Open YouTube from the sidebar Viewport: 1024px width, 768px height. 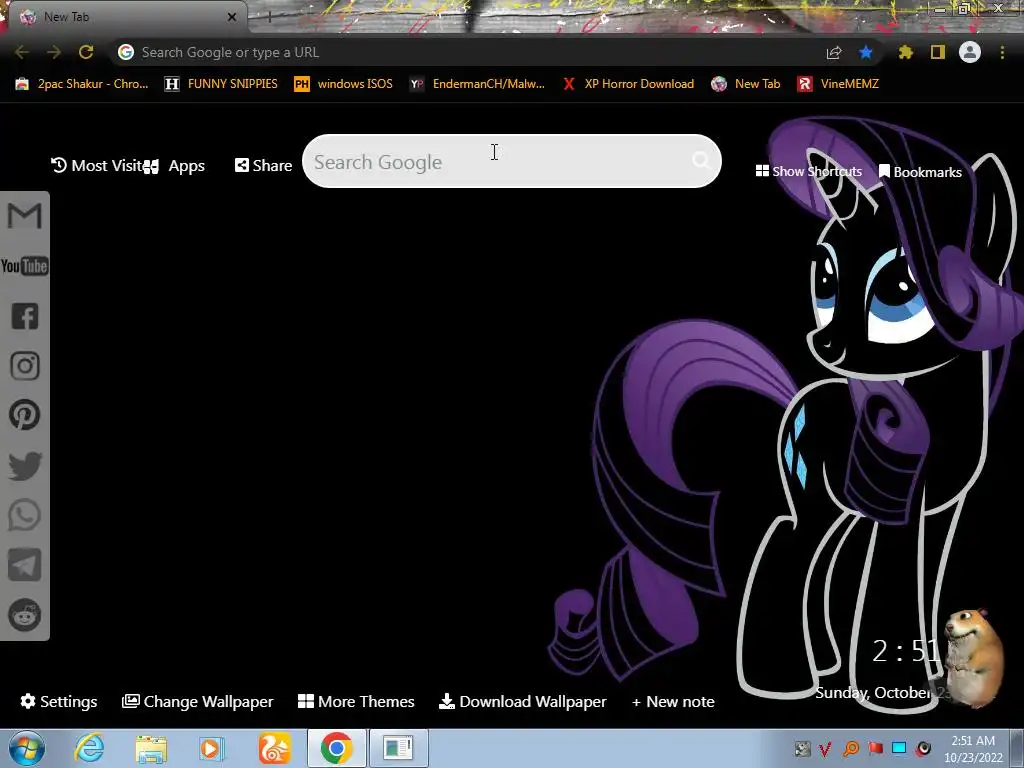(x=24, y=266)
